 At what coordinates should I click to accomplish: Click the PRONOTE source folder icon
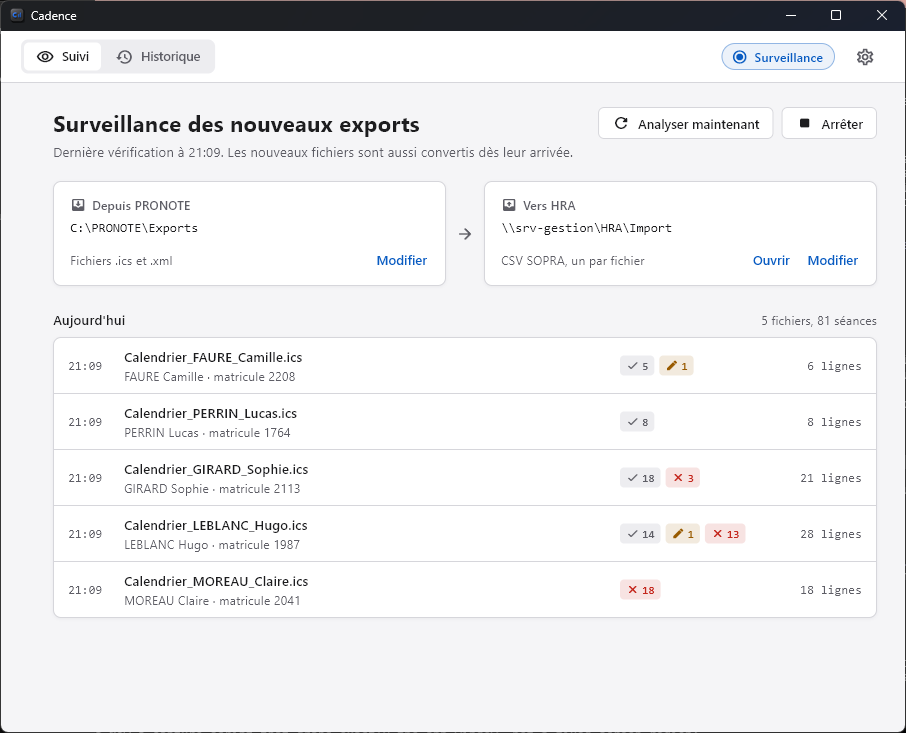(x=77, y=205)
